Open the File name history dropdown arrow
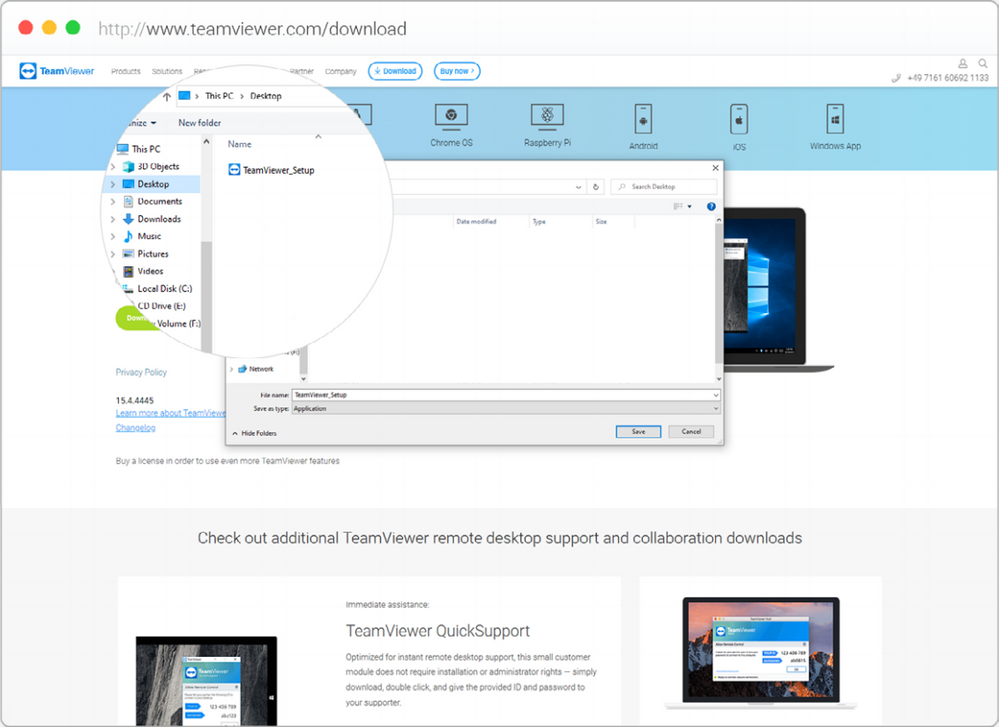Image resolution: width=999 pixels, height=727 pixels. 715,395
